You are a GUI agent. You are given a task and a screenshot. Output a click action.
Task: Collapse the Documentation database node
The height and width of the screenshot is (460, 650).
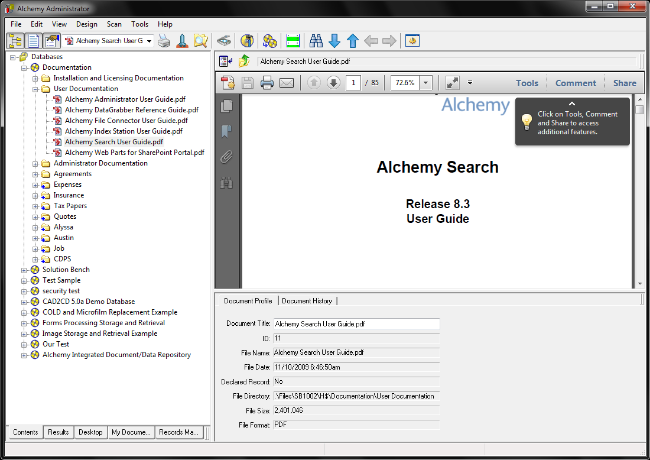[x=24, y=68]
